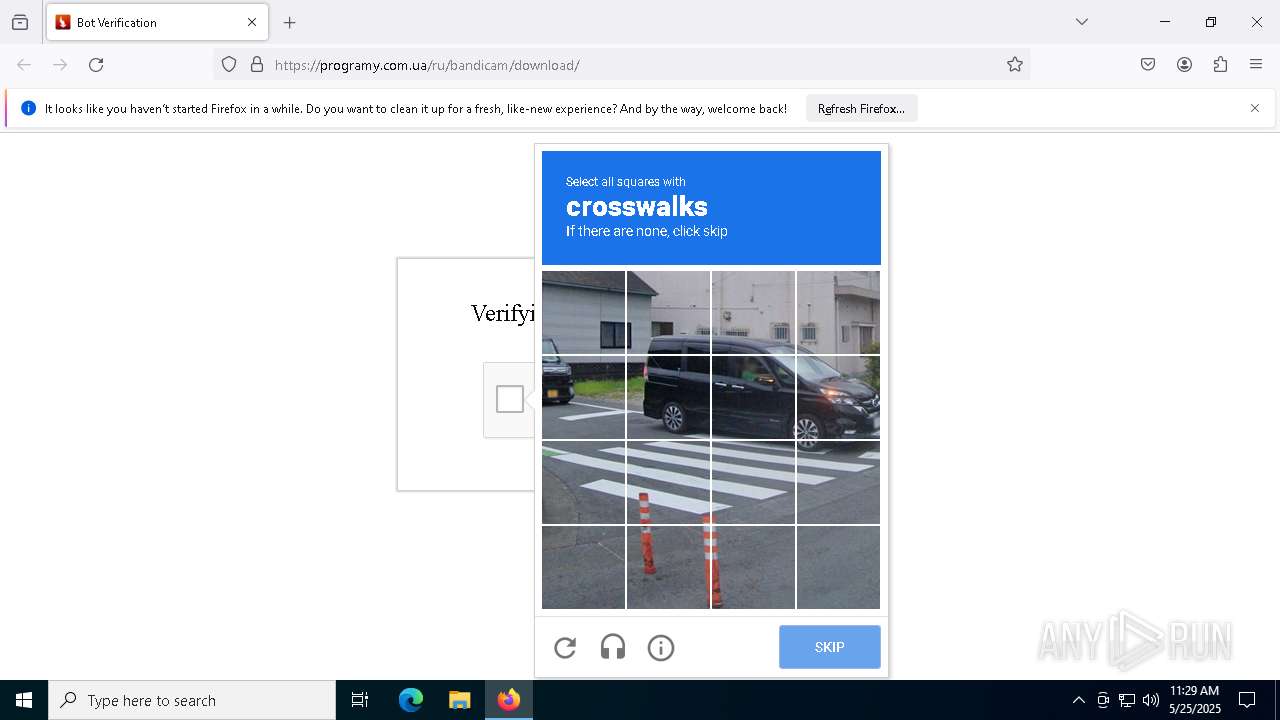The width and height of the screenshot is (1280, 720).
Task: Click the SKIP button
Action: click(830, 647)
